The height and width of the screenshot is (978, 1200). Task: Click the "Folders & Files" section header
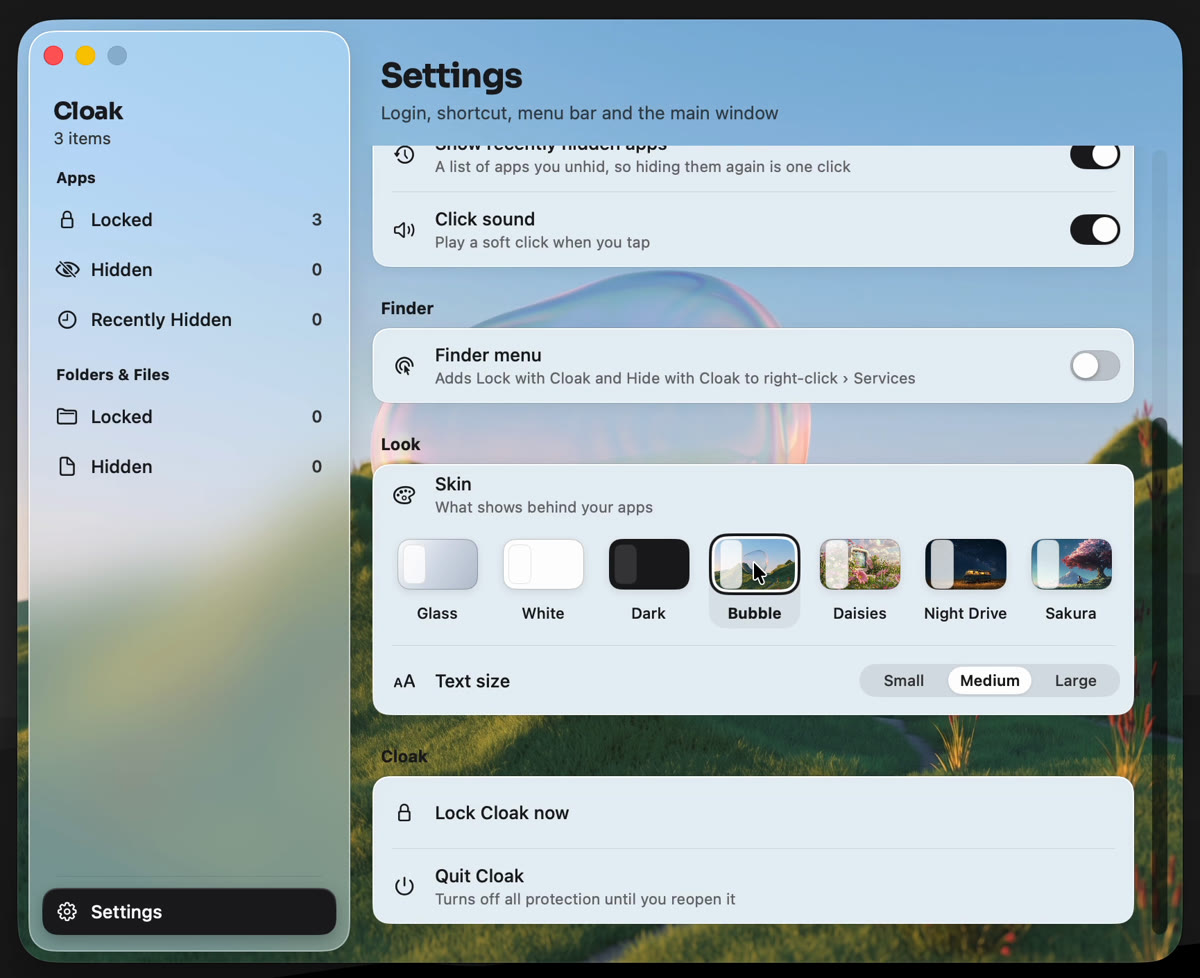(113, 375)
